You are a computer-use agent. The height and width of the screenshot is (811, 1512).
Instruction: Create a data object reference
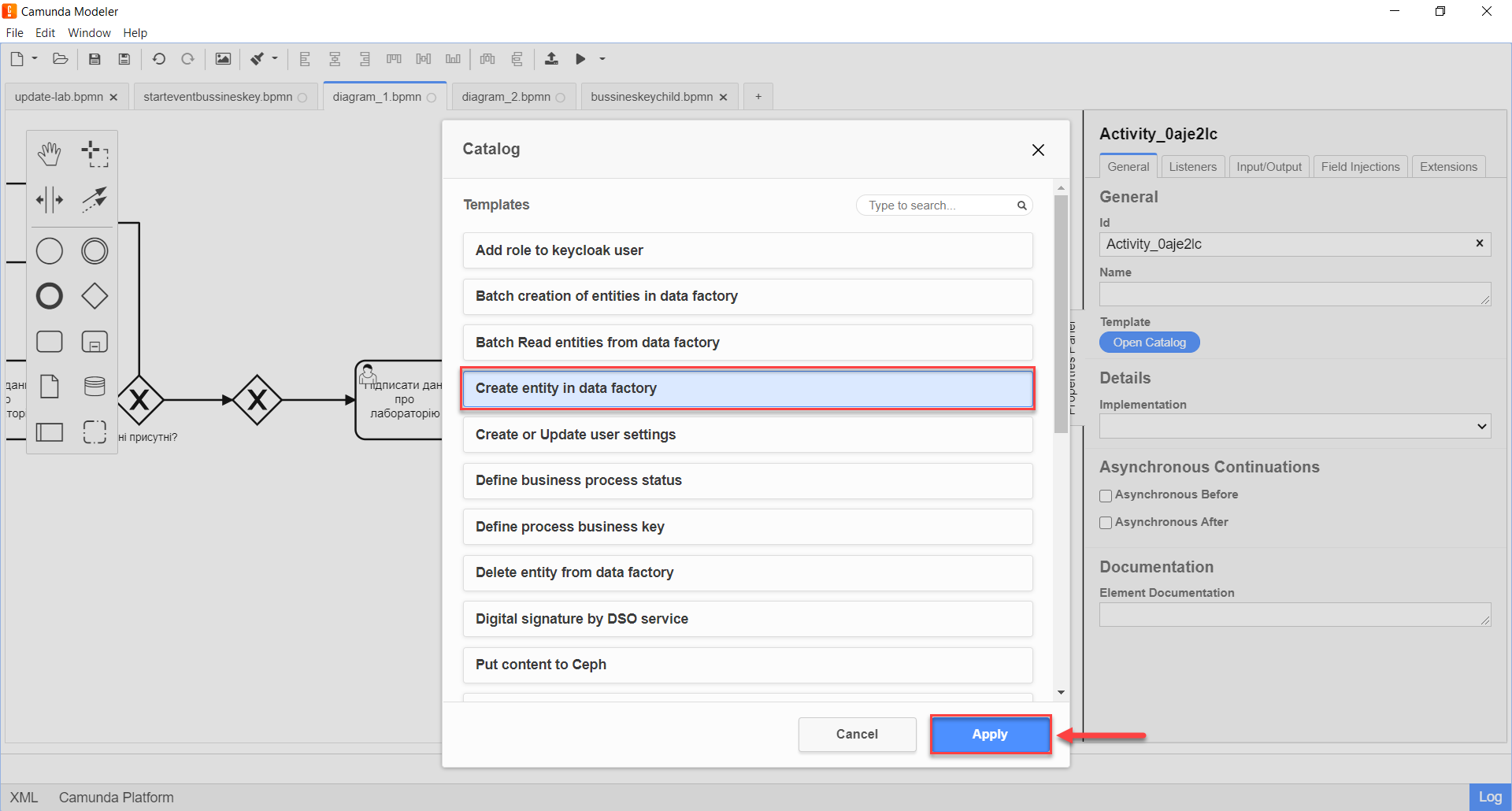click(x=50, y=387)
